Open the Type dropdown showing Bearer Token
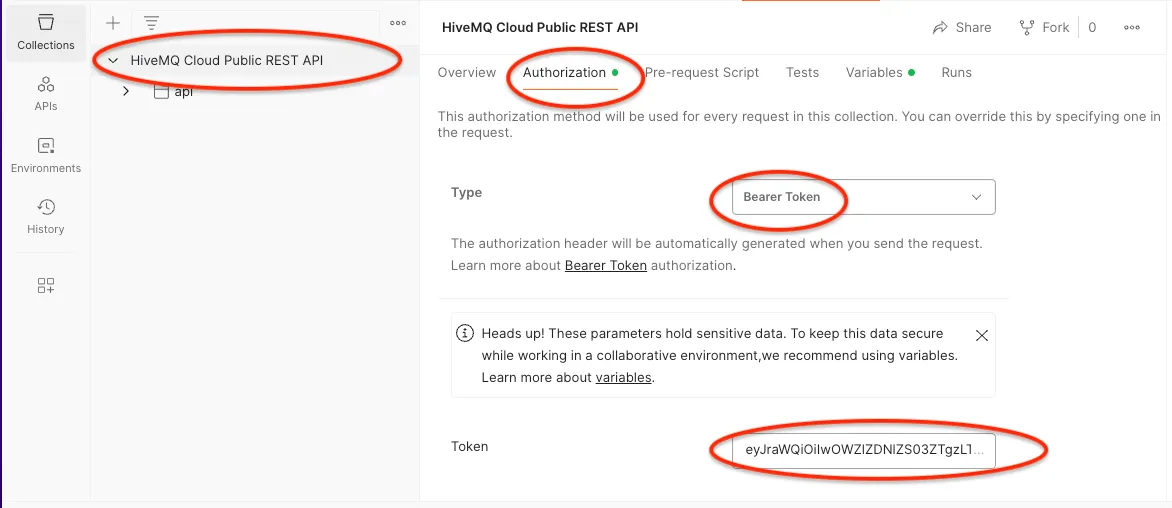This screenshot has height=508, width=1172. [863, 197]
